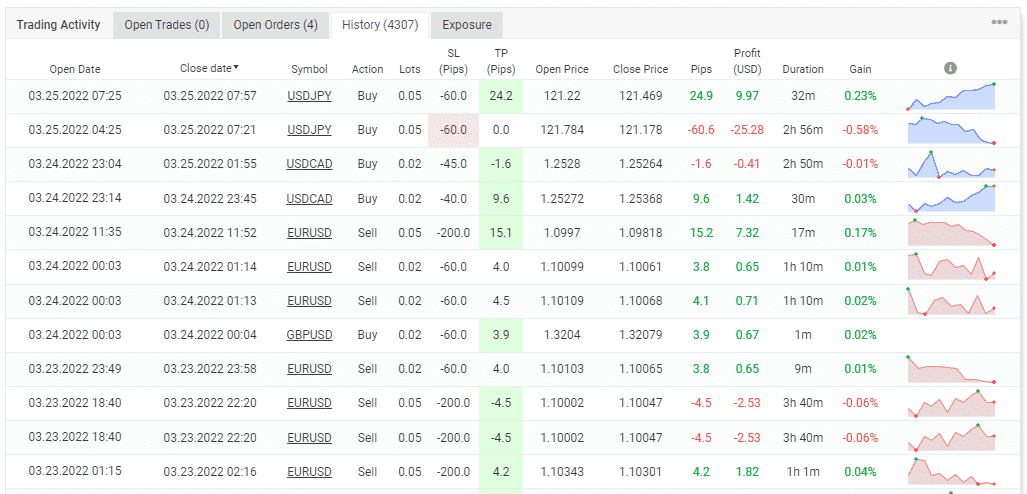1027x494 pixels.
Task: Click loss value -25.28
Action: [747, 130]
